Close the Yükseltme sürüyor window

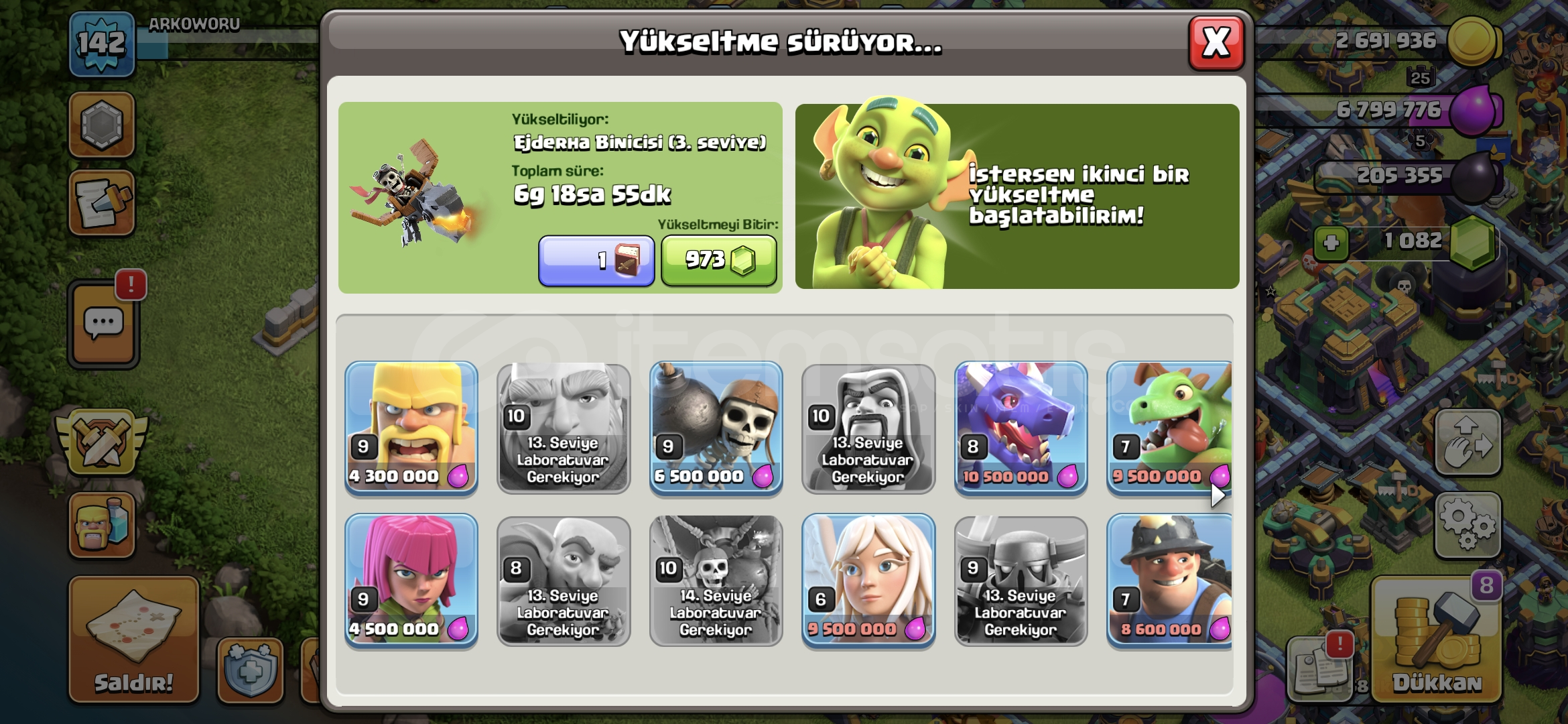(1216, 43)
